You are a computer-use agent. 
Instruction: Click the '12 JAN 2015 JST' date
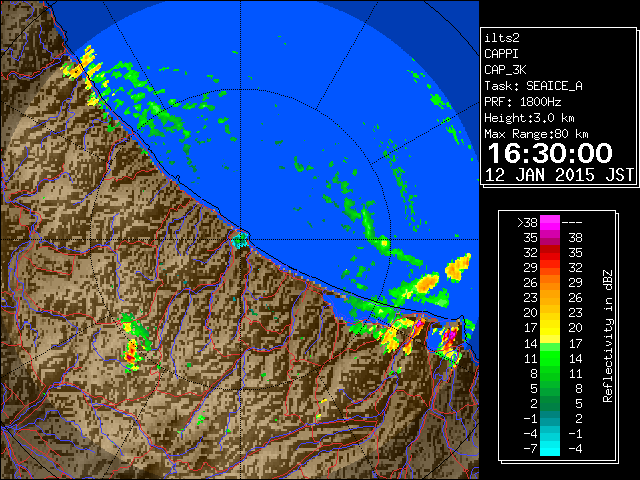(559, 175)
